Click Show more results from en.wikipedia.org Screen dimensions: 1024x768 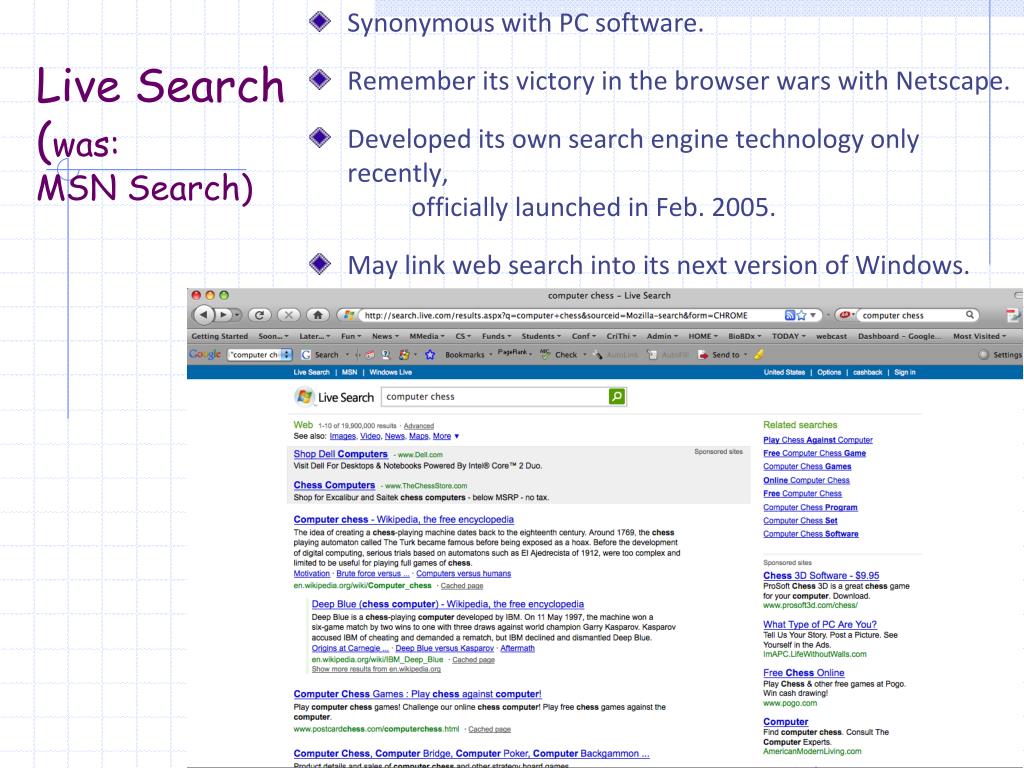(376, 669)
